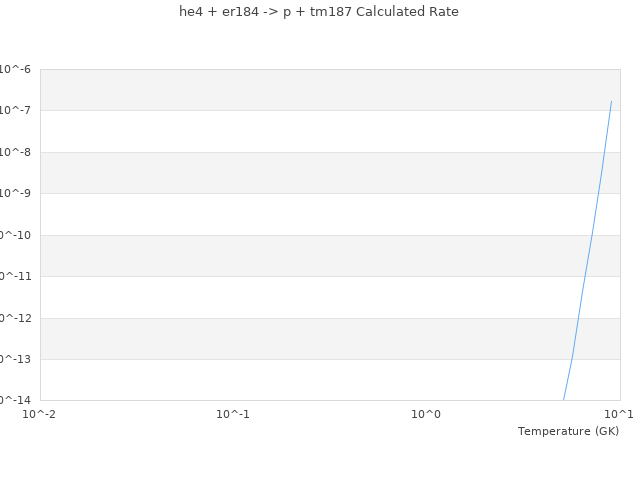640x480 pixels.
Task: Click the blue curve's bottom end at 10^-14
Action: pos(564,399)
